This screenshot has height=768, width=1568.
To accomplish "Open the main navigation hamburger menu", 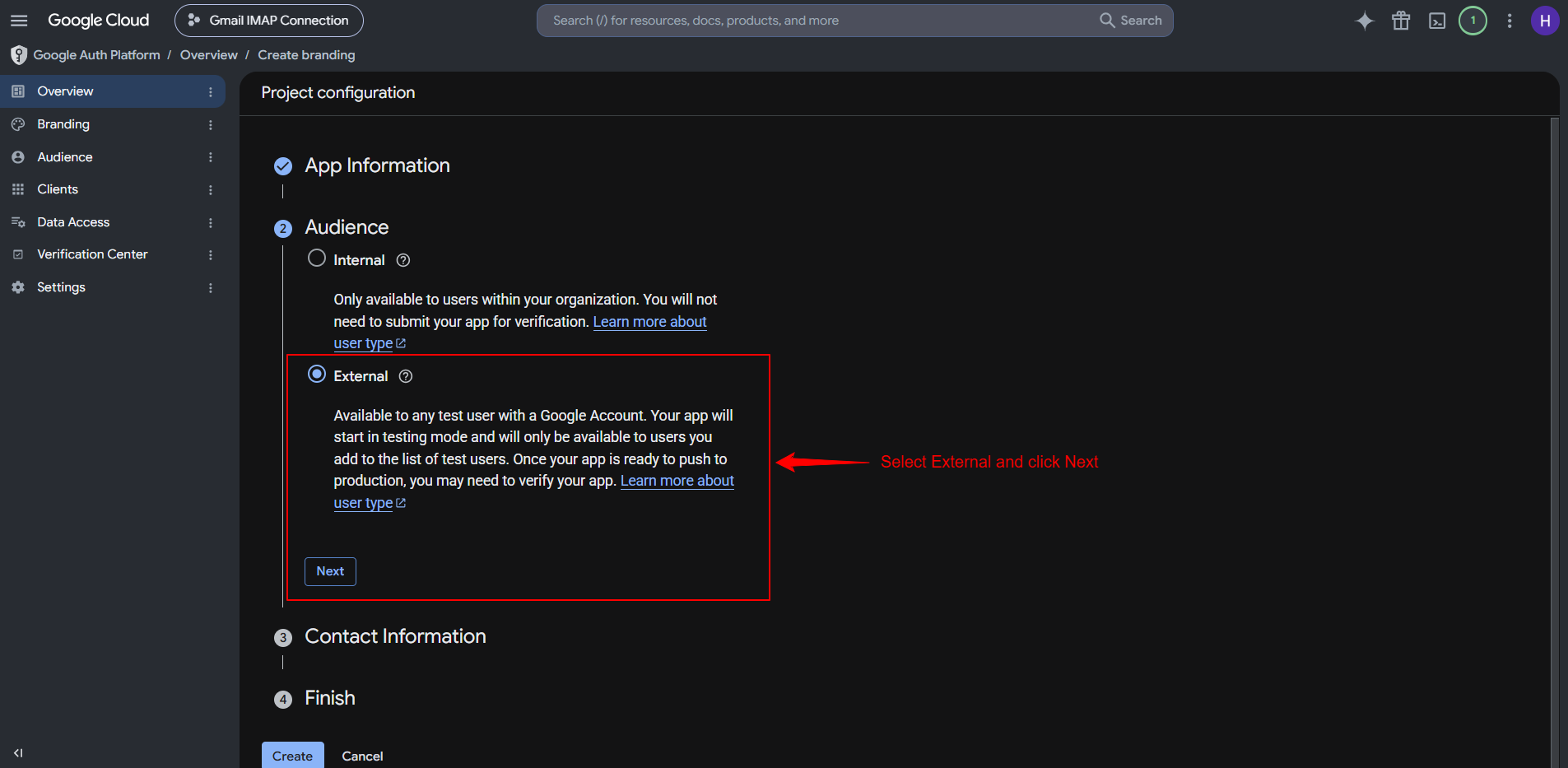I will (x=19, y=21).
